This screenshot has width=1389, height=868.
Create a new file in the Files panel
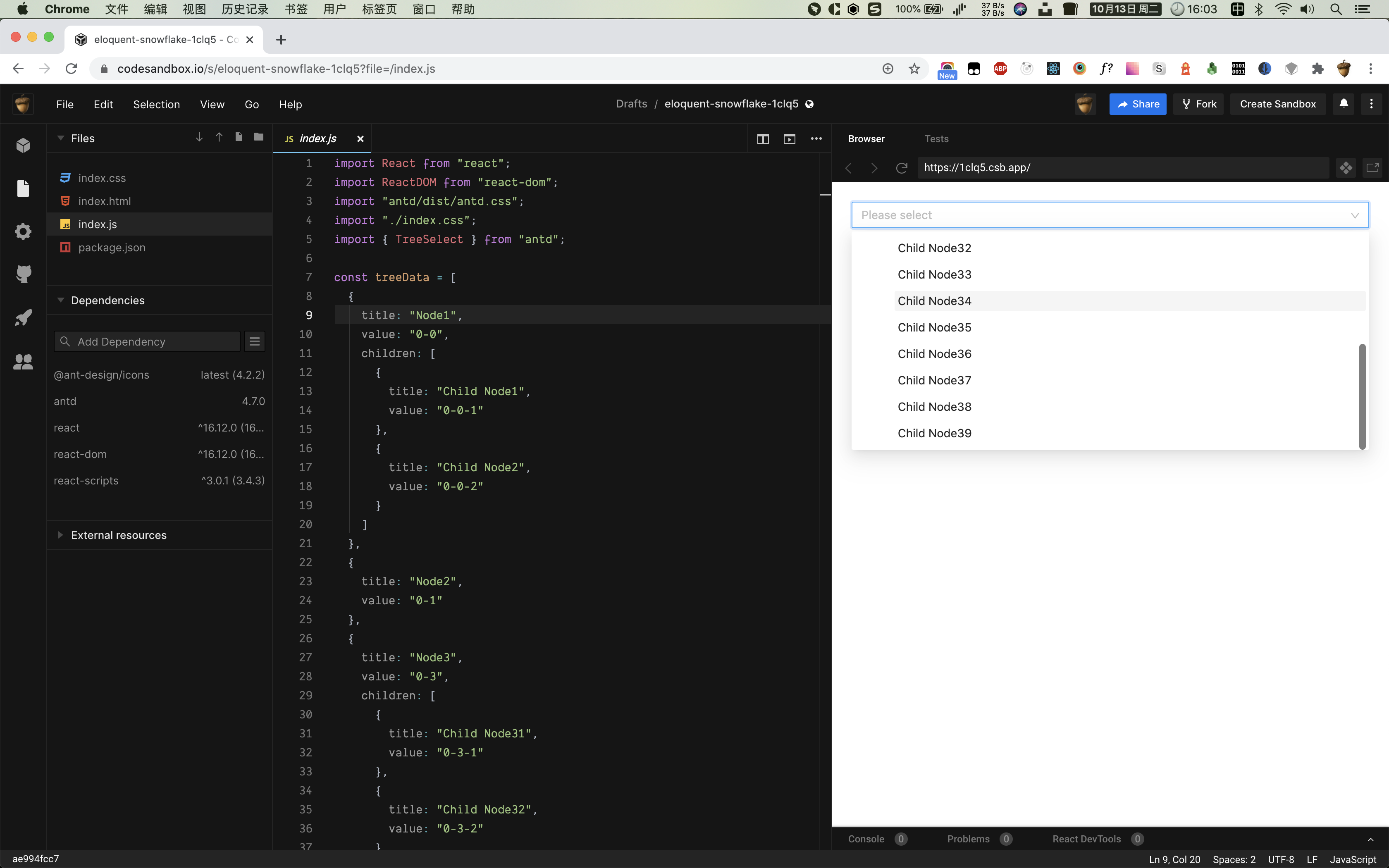[238, 137]
